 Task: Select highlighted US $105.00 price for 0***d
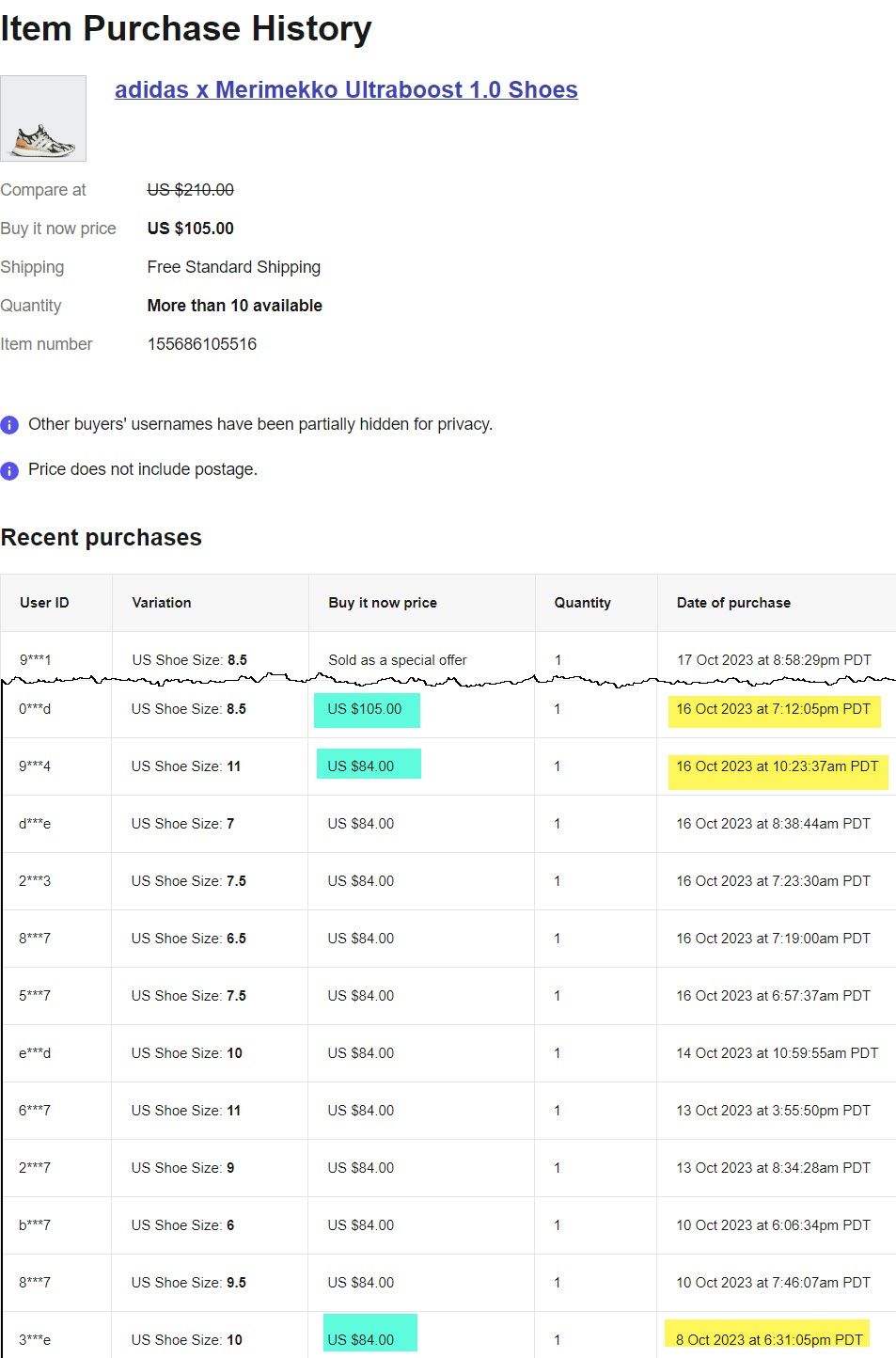[x=365, y=709]
